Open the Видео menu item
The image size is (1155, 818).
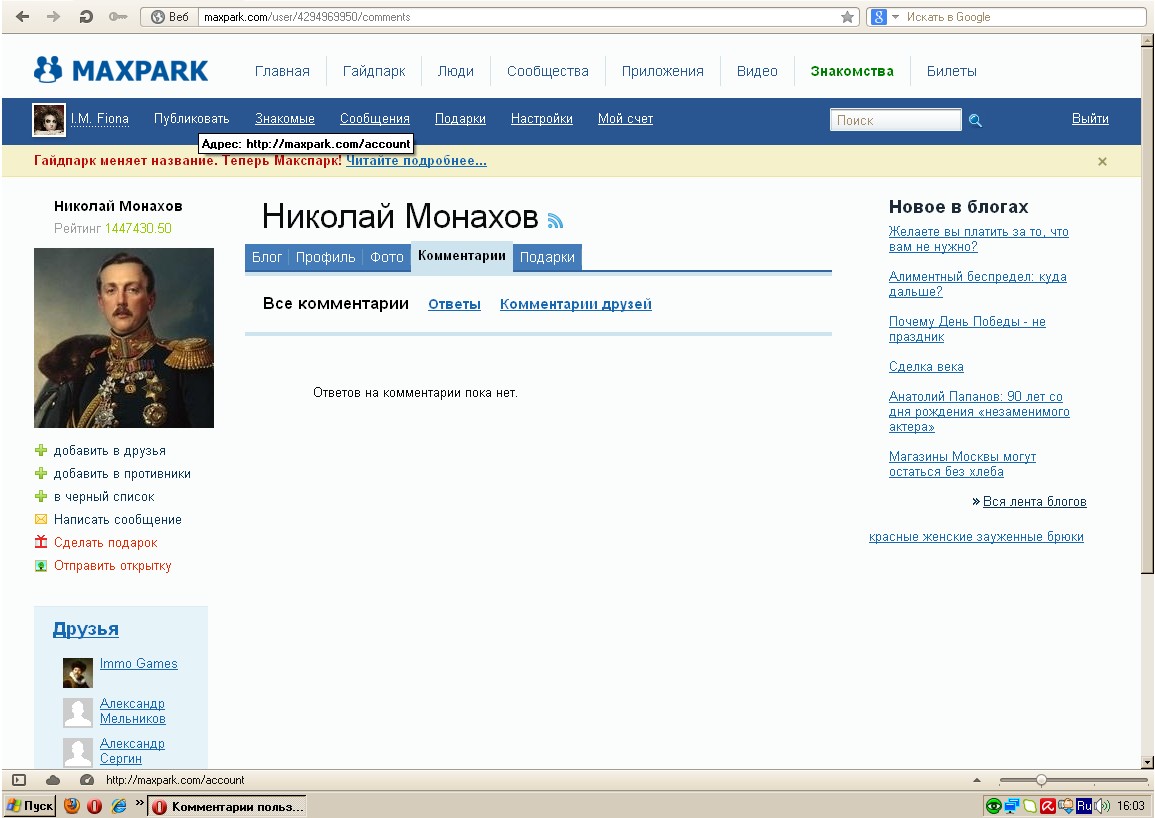point(756,71)
